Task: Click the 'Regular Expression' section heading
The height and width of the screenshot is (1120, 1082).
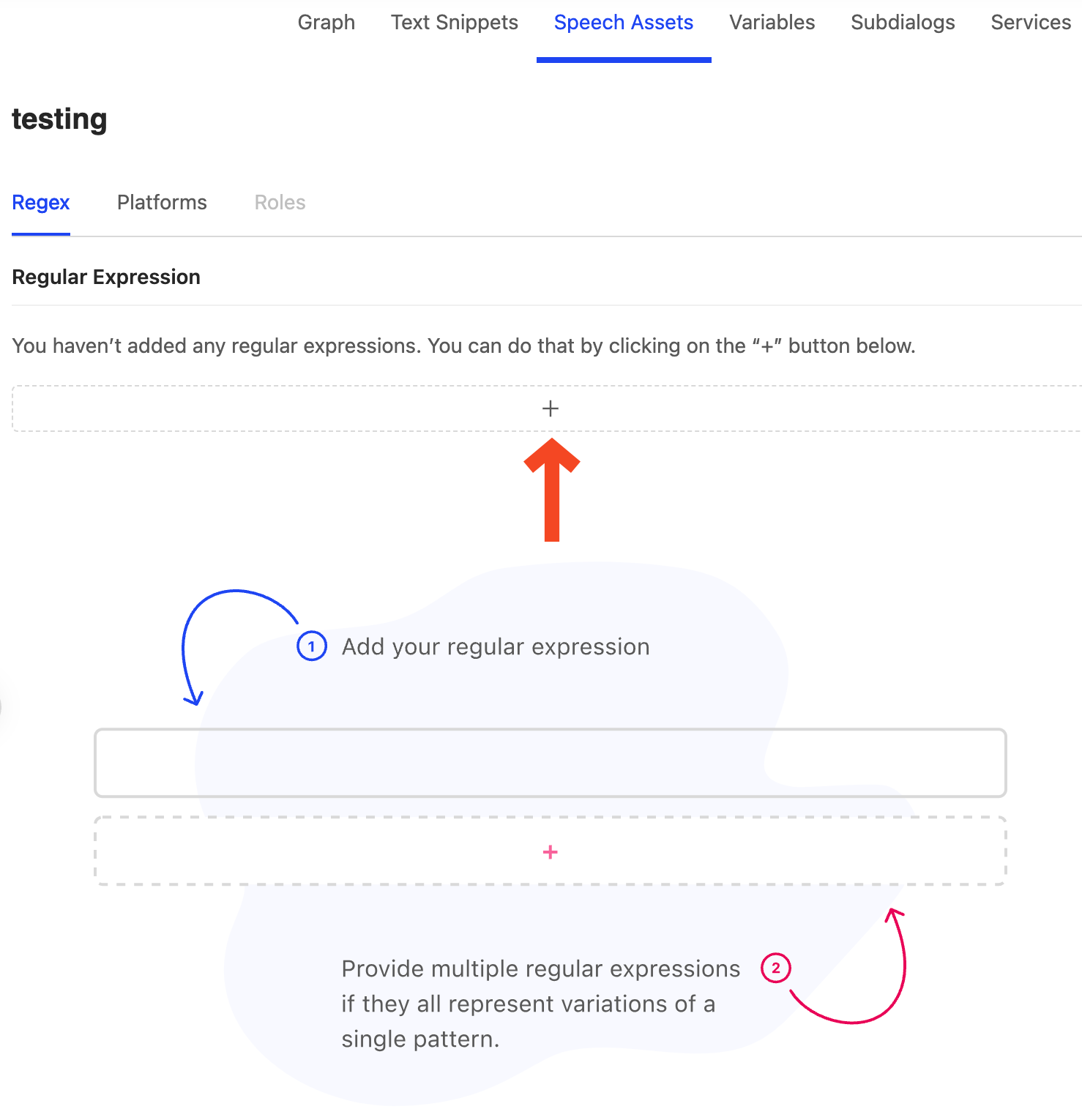Action: tap(106, 277)
